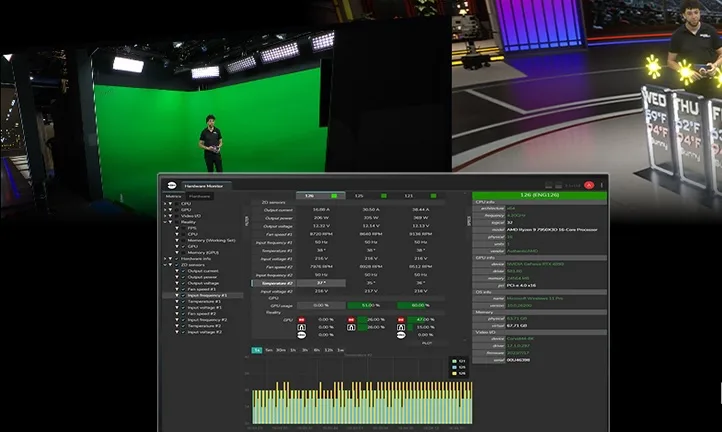Click the round app logo beside Hardware Monitor
722x432 pixels.
pyautogui.click(x=173, y=185)
